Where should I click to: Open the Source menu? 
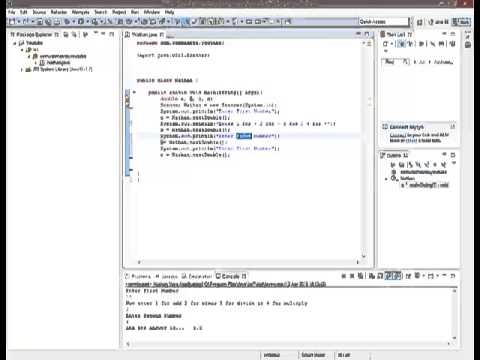[x=39, y=12]
